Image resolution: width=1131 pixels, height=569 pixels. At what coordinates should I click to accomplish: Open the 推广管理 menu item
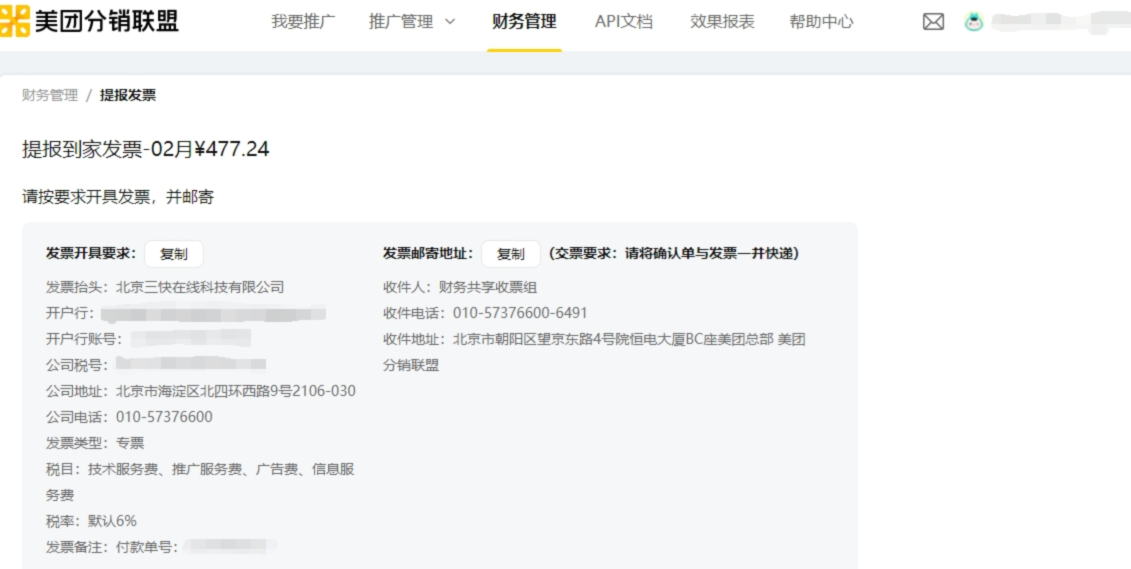[401, 22]
